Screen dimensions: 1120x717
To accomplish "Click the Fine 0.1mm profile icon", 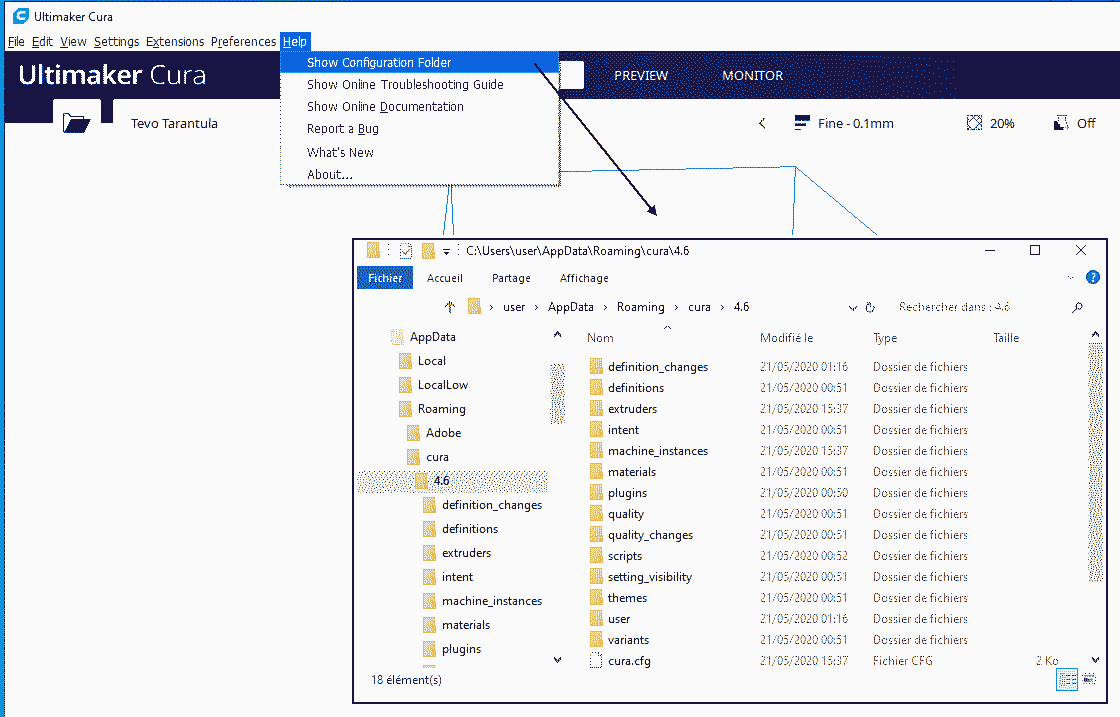I will tap(801, 123).
